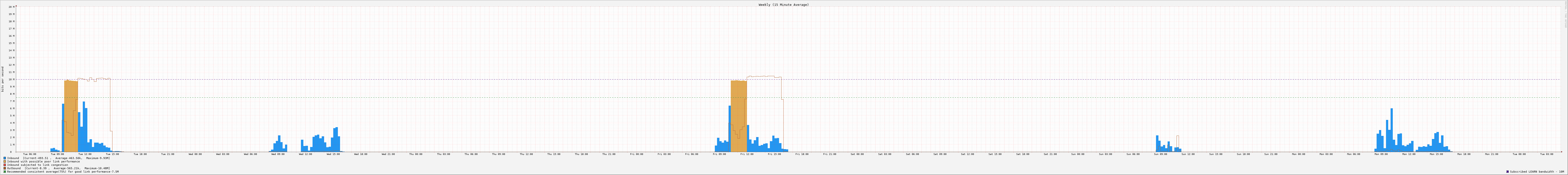This screenshot has width=1568, height=175.
Task: Click the Friday orange poor-performance block
Action: click(x=738, y=116)
